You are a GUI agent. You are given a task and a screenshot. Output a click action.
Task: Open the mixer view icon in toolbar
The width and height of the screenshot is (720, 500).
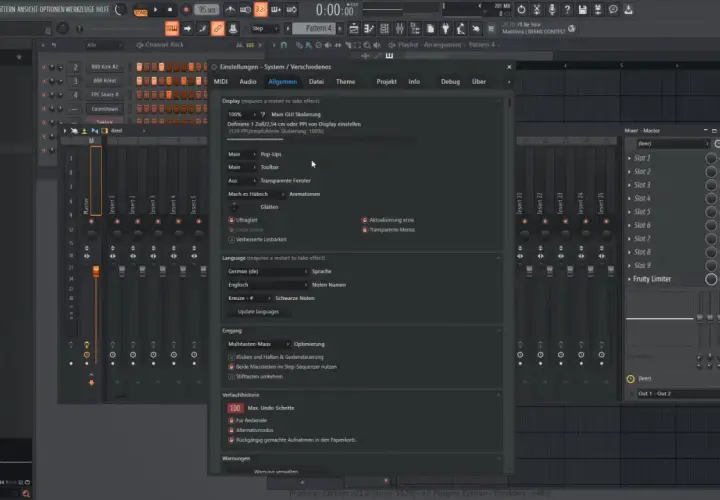[400, 28]
